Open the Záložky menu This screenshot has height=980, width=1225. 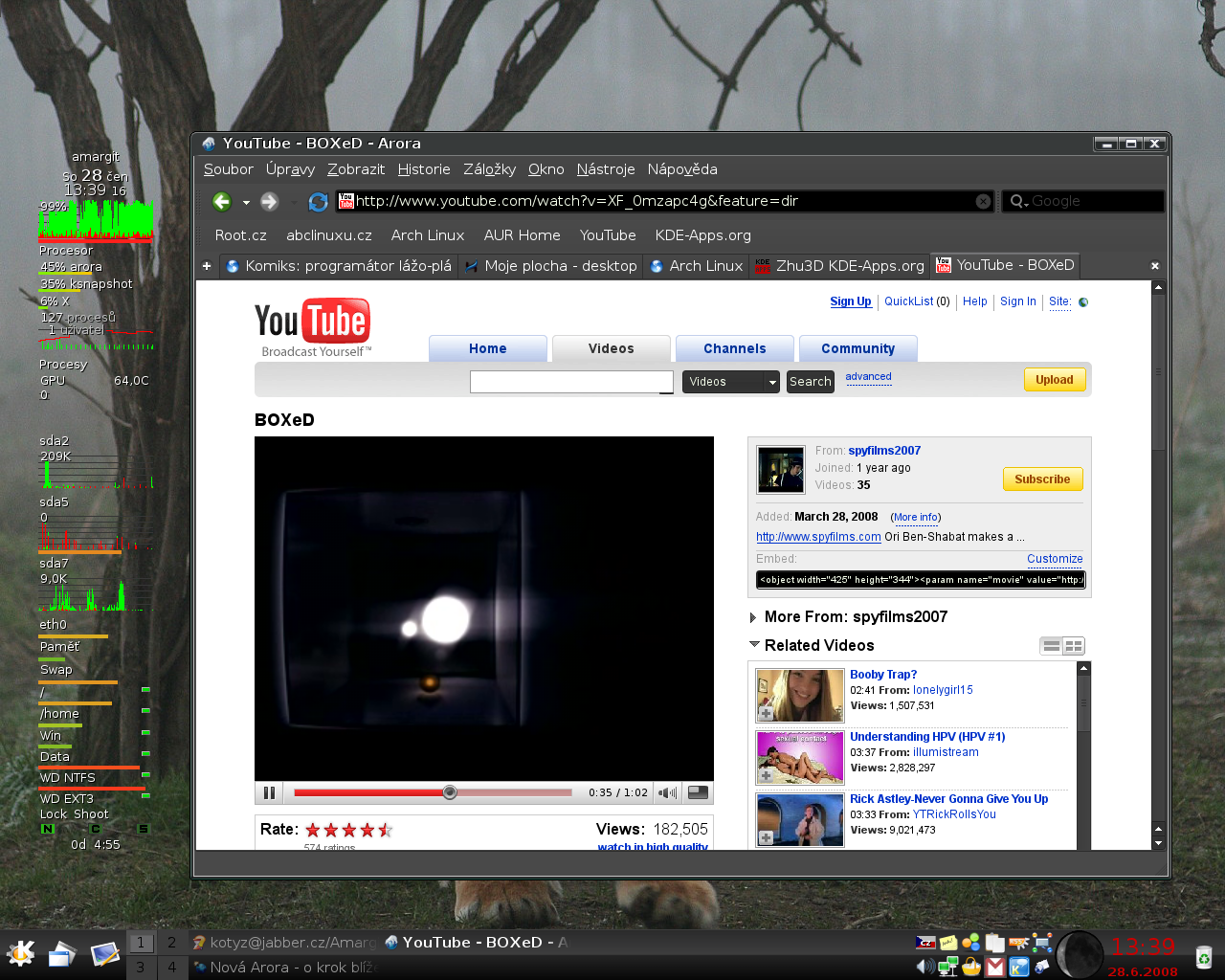pyautogui.click(x=489, y=169)
